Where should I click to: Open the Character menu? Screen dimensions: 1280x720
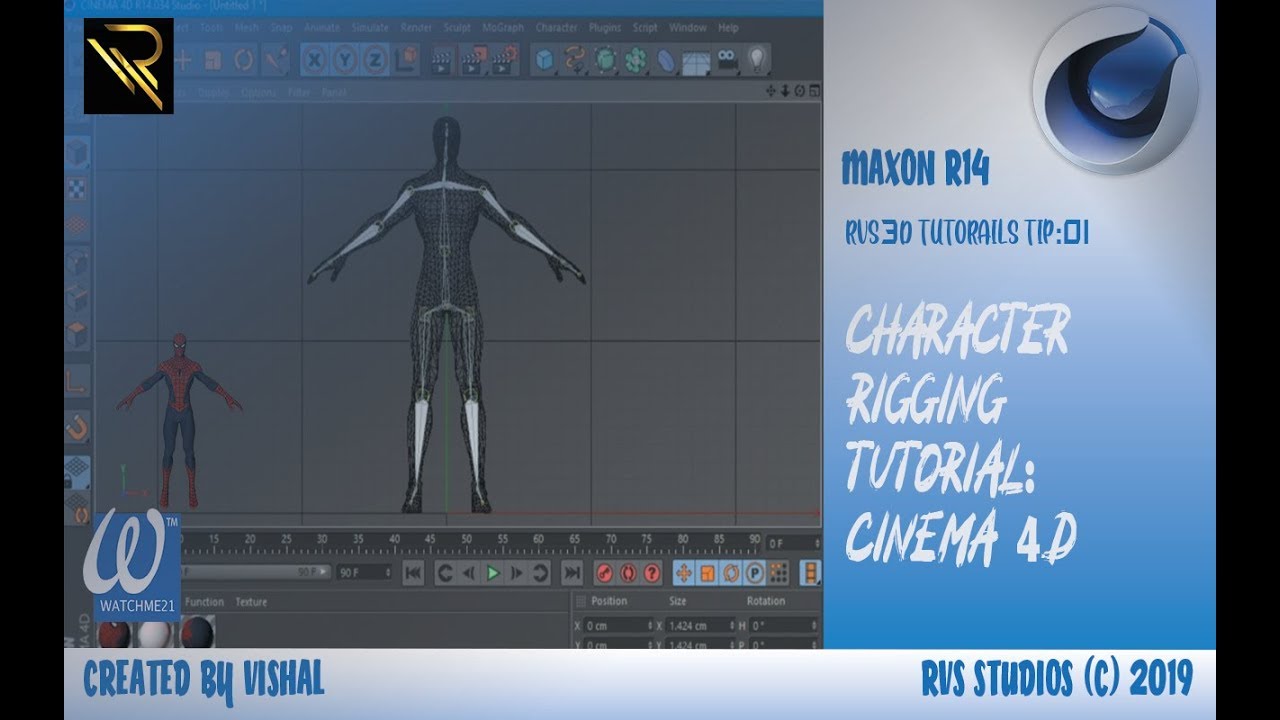557,28
